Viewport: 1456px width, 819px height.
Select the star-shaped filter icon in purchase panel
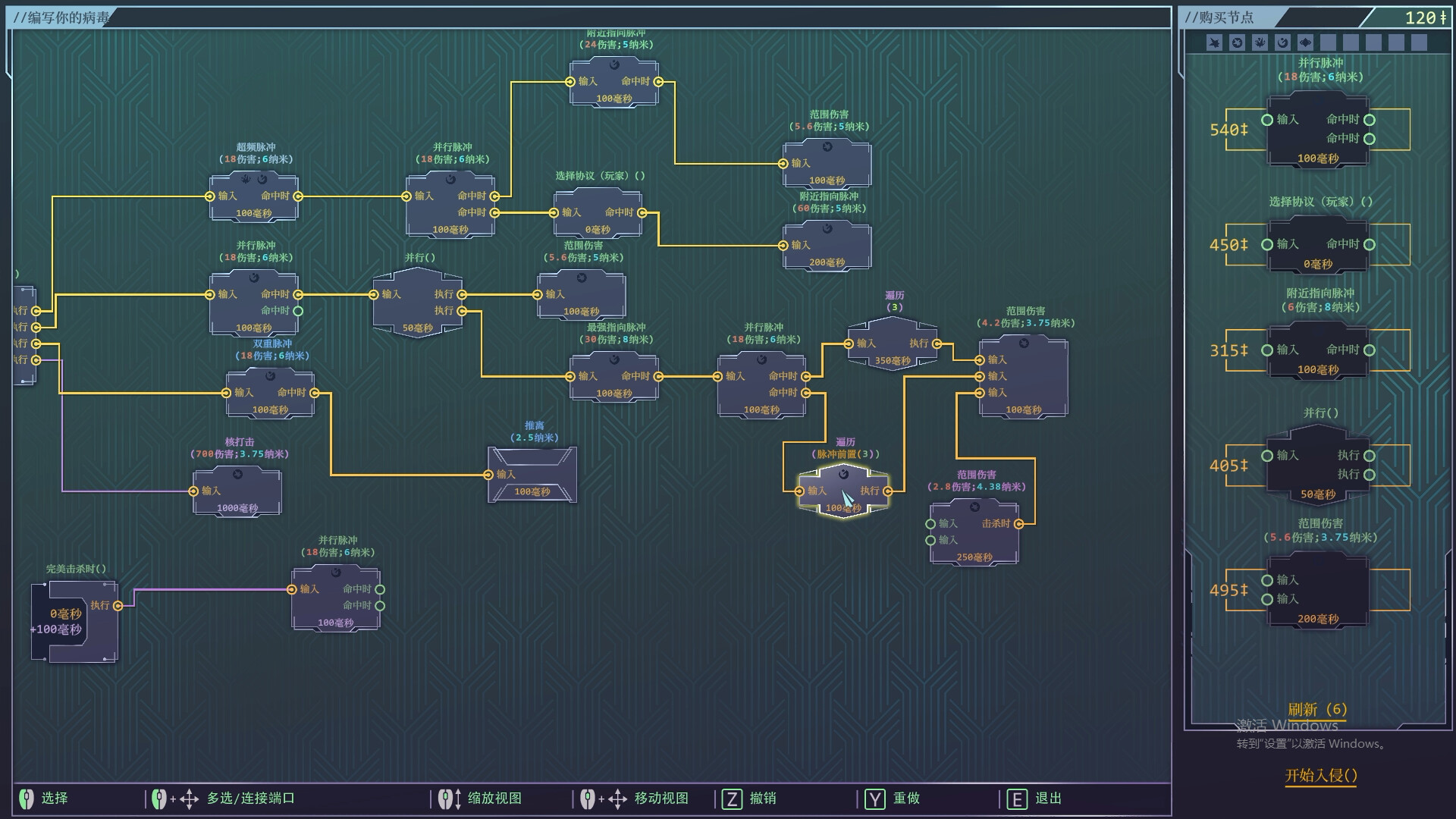point(1214,43)
